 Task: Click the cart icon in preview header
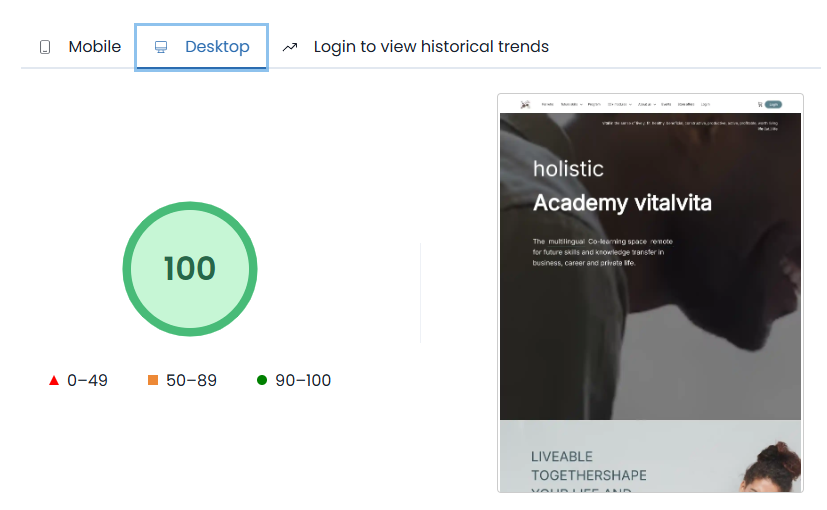(x=760, y=104)
